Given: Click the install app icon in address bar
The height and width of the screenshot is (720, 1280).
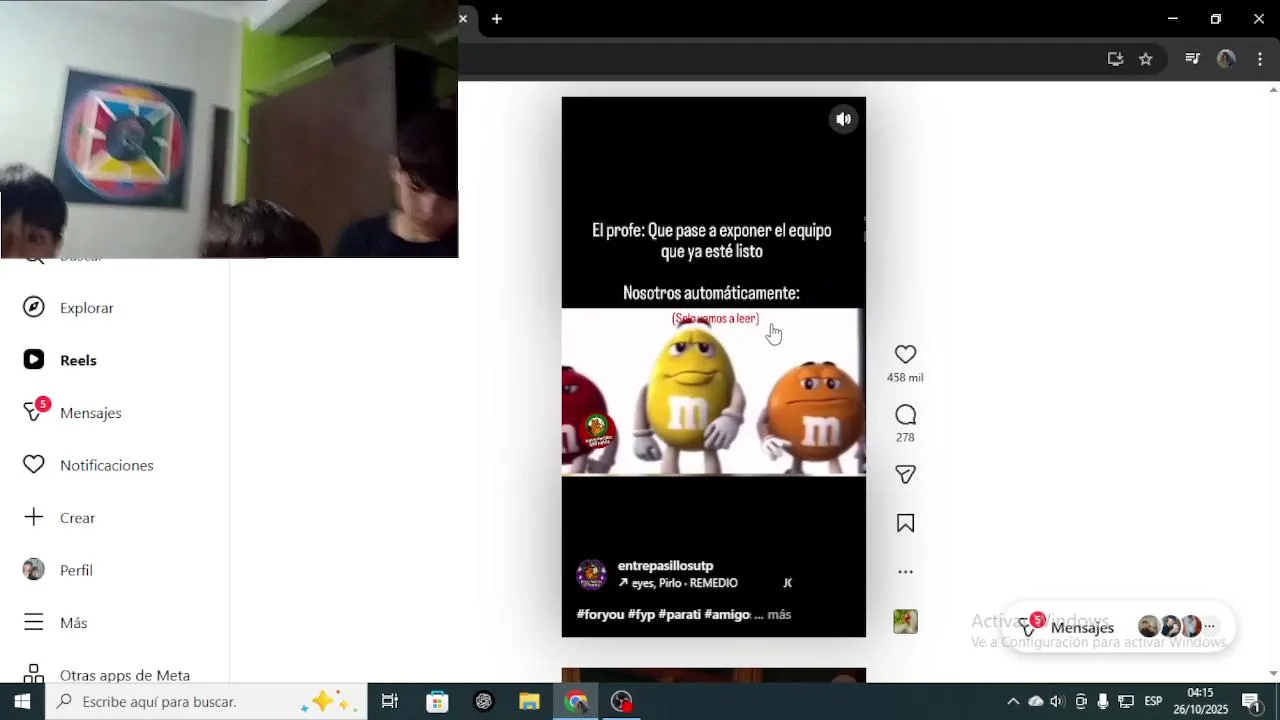Looking at the screenshot, I should click(x=1115, y=59).
